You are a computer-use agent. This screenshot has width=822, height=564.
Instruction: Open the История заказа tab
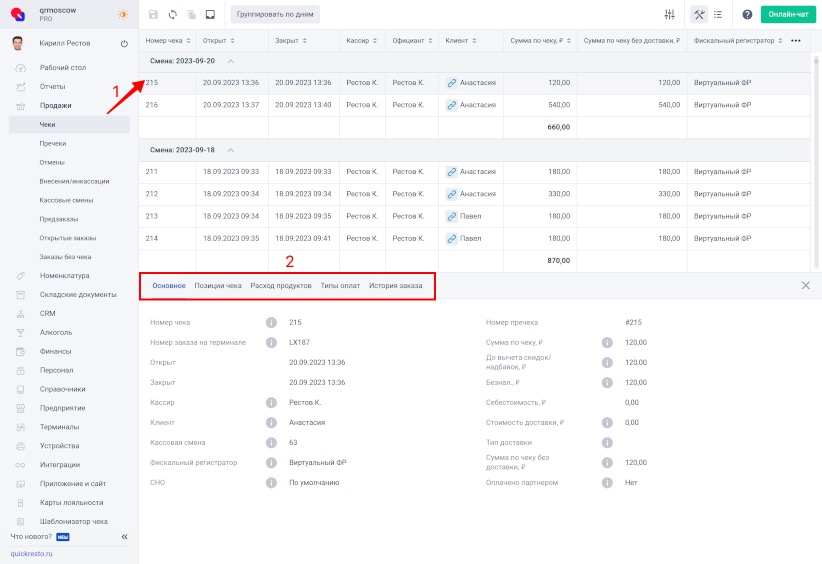tap(395, 286)
